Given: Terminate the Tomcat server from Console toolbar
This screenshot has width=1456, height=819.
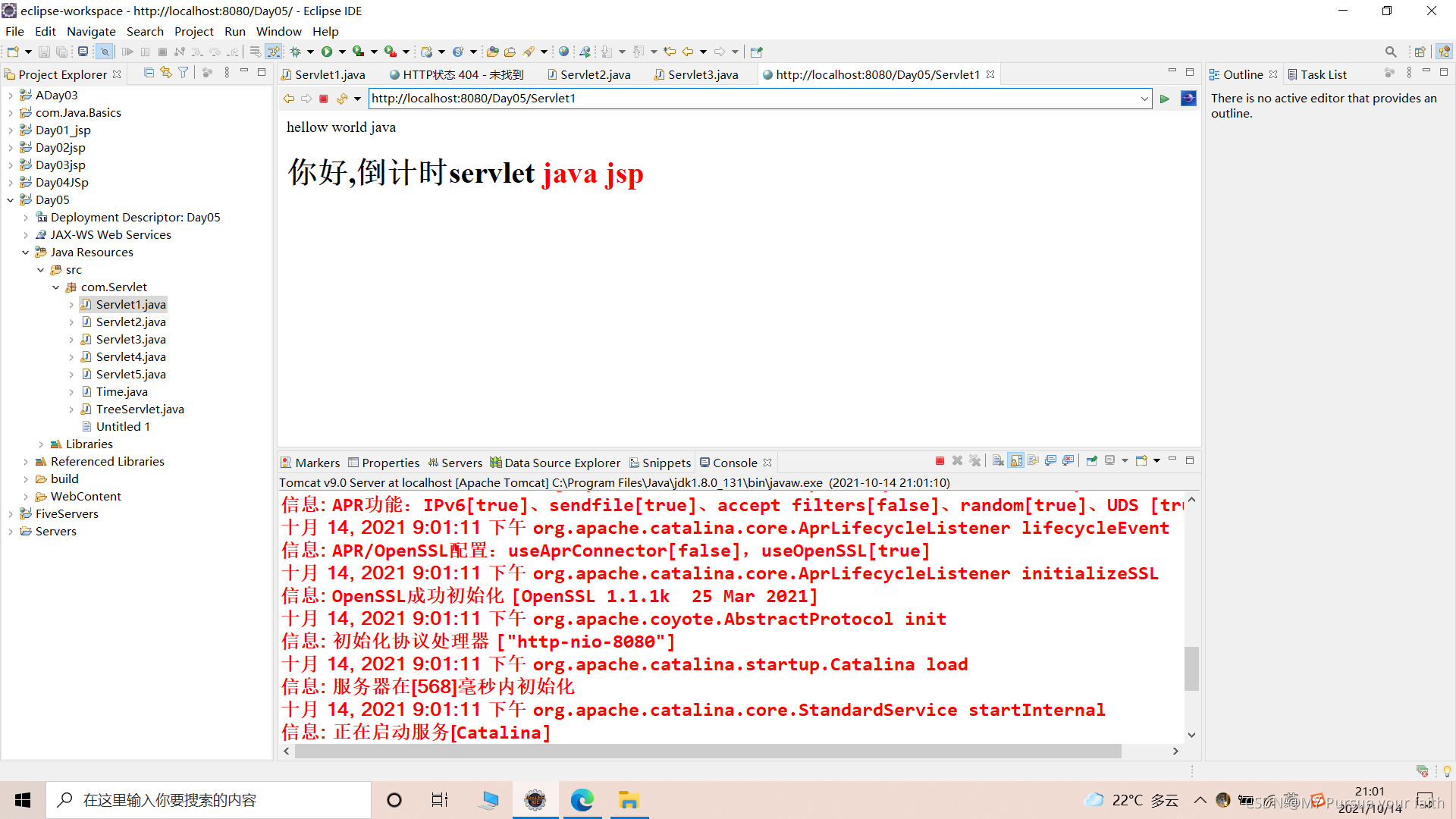Looking at the screenshot, I should tap(940, 461).
